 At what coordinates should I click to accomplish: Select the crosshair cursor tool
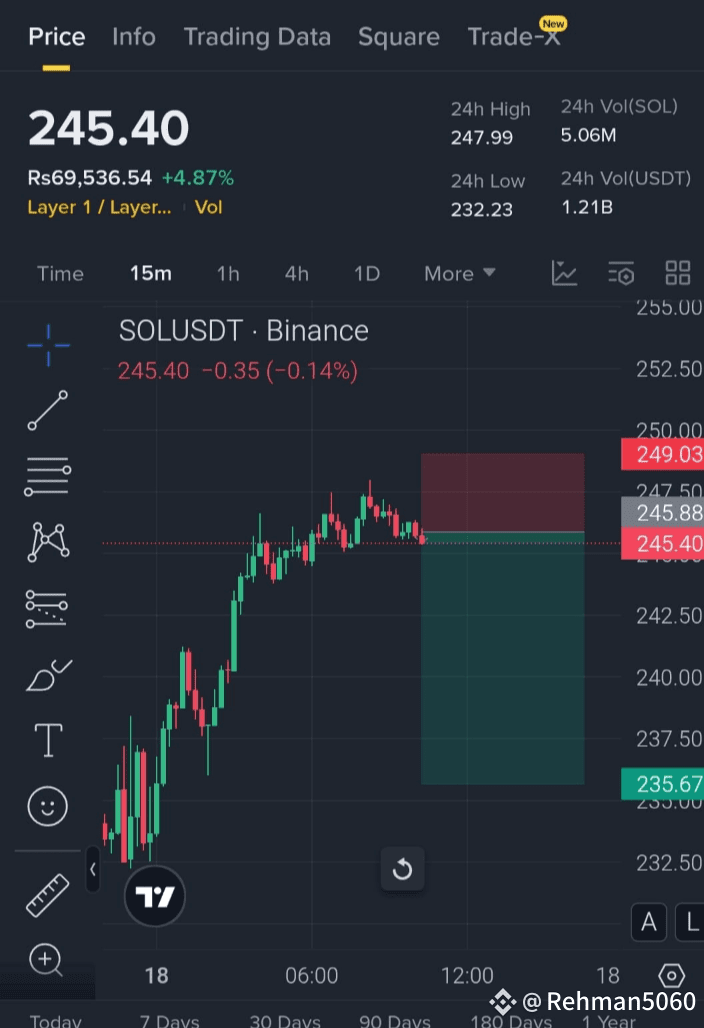point(48,345)
